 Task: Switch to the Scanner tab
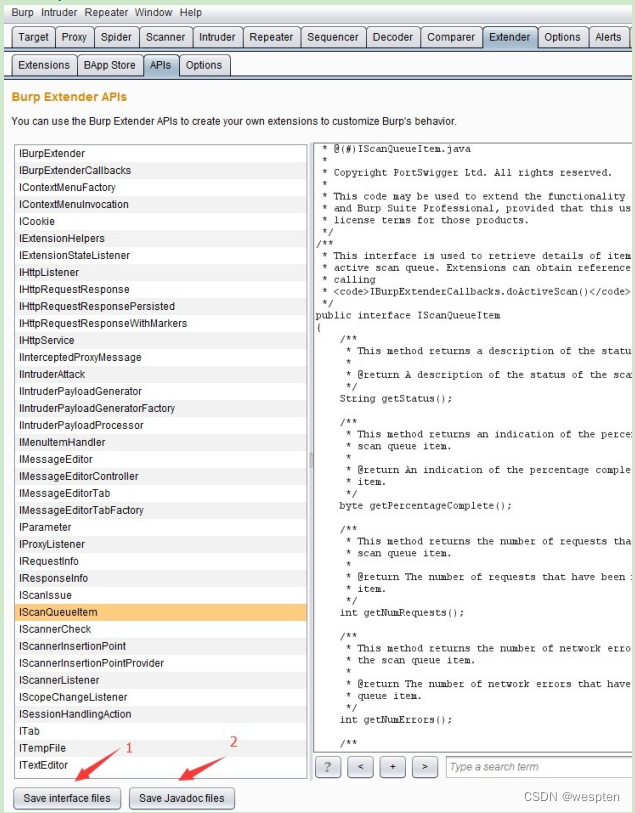[165, 37]
